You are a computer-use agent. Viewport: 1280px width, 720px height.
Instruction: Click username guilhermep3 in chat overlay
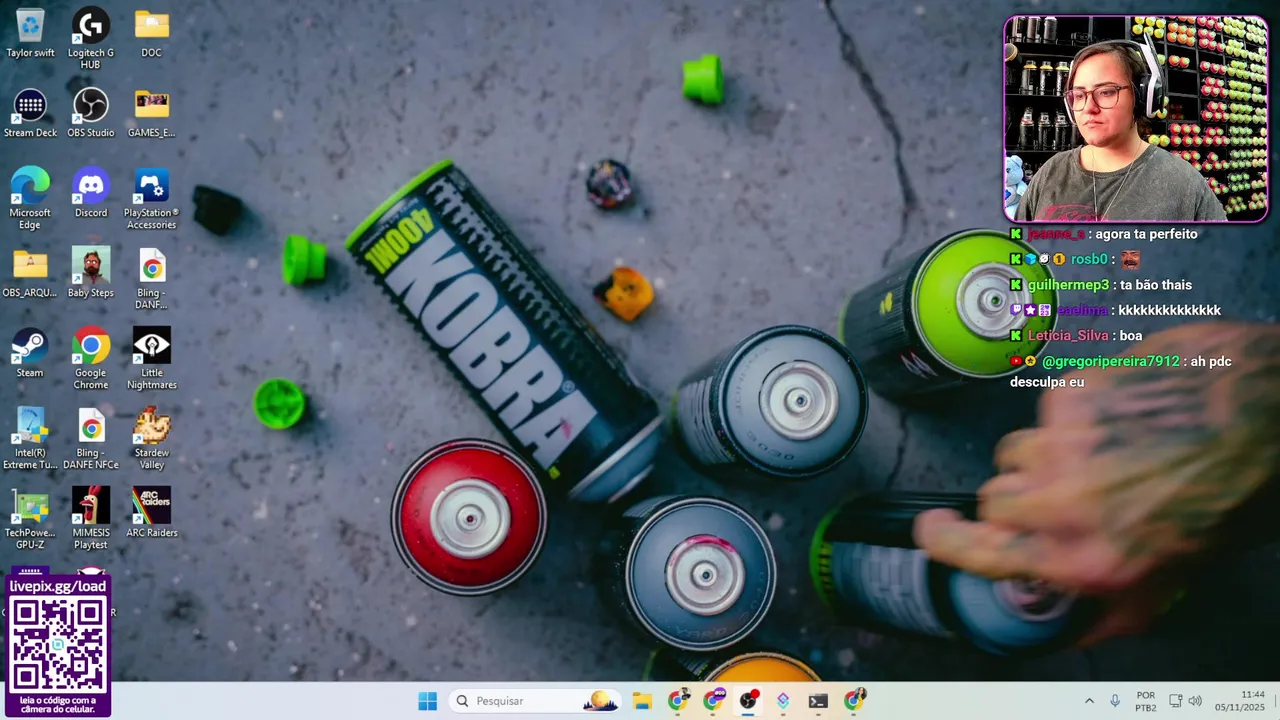tap(1068, 285)
